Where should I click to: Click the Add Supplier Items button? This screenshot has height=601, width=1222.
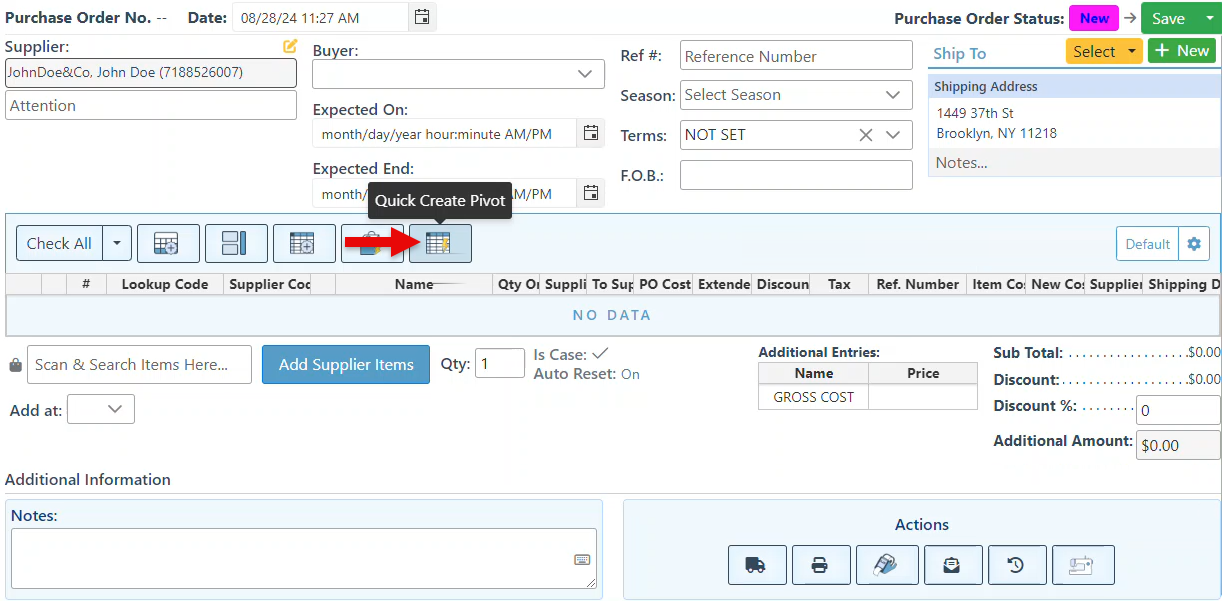click(x=346, y=365)
